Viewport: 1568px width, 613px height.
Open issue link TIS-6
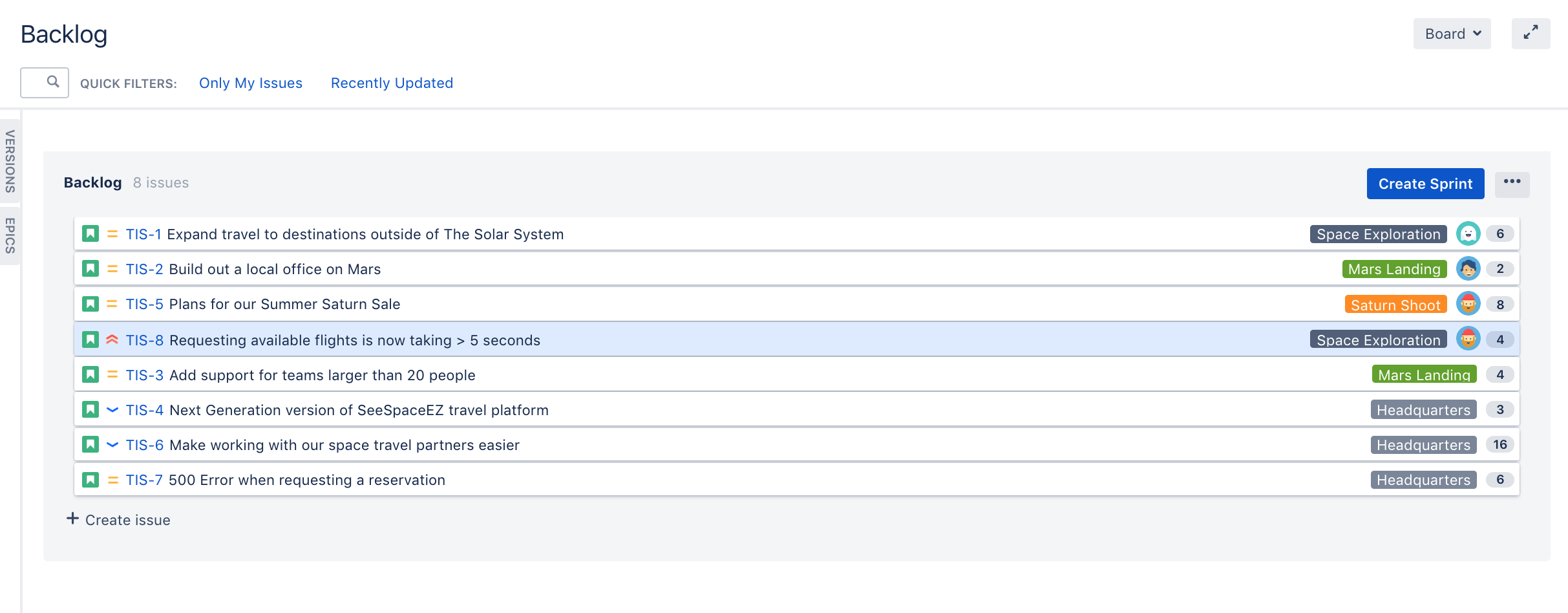pos(144,445)
